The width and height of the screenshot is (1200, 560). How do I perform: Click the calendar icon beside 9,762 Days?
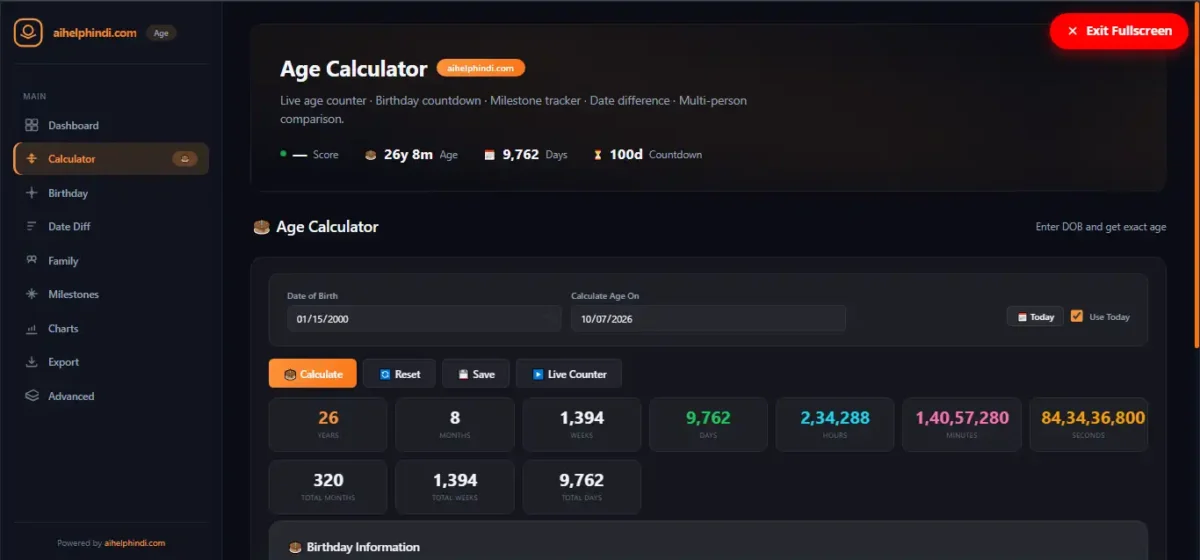click(490, 155)
